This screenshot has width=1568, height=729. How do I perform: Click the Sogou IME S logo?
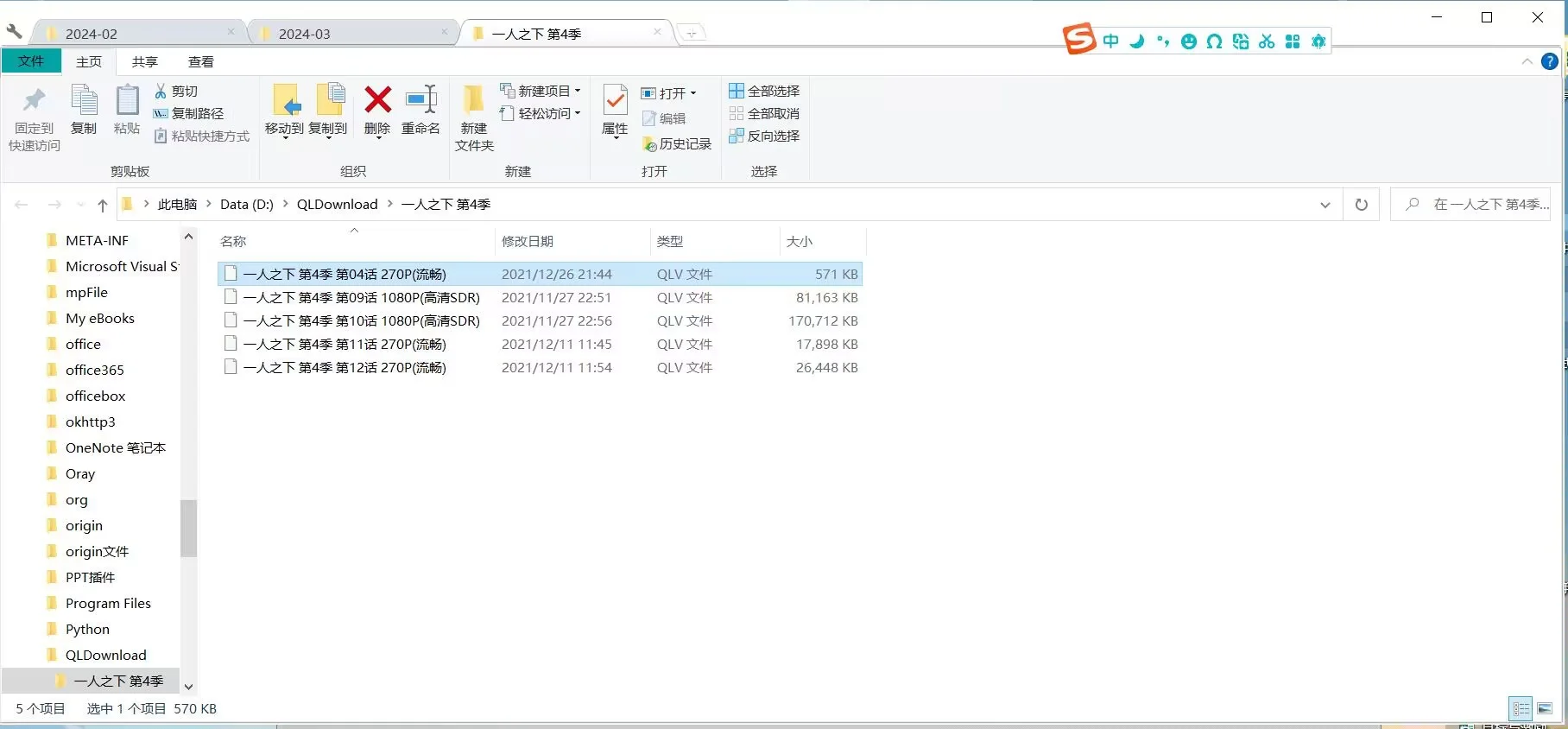coord(1079,39)
